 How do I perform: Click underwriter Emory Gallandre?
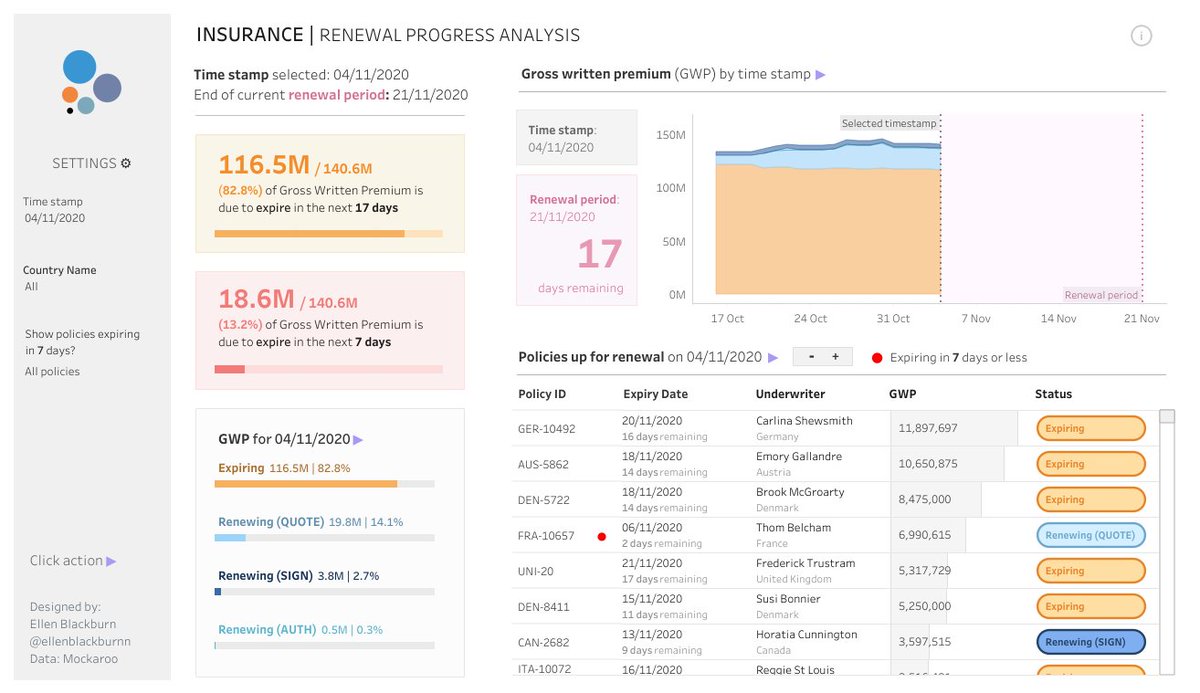799,456
